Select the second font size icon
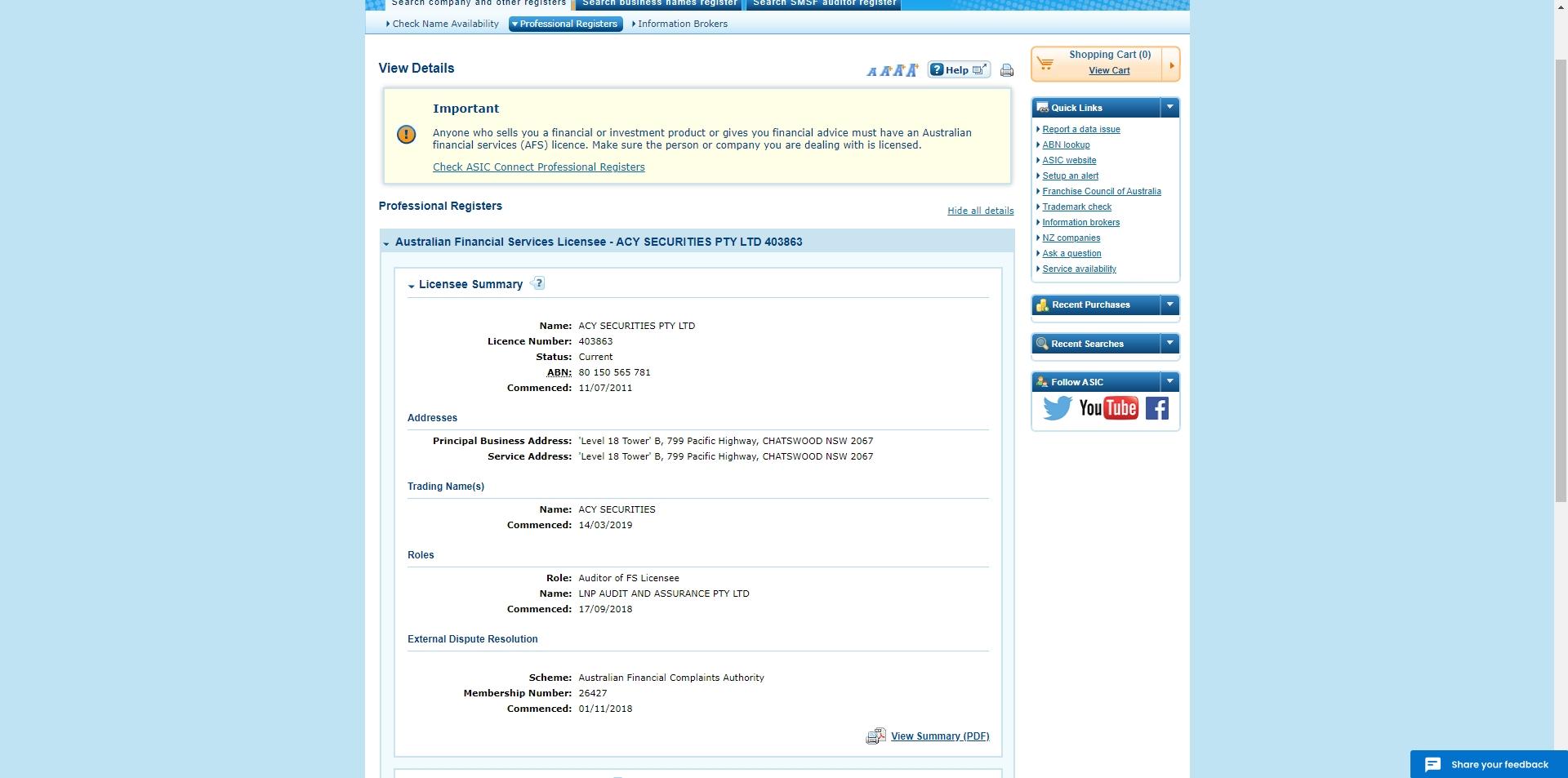Screen dimensions: 1568x778 (x=884, y=71)
